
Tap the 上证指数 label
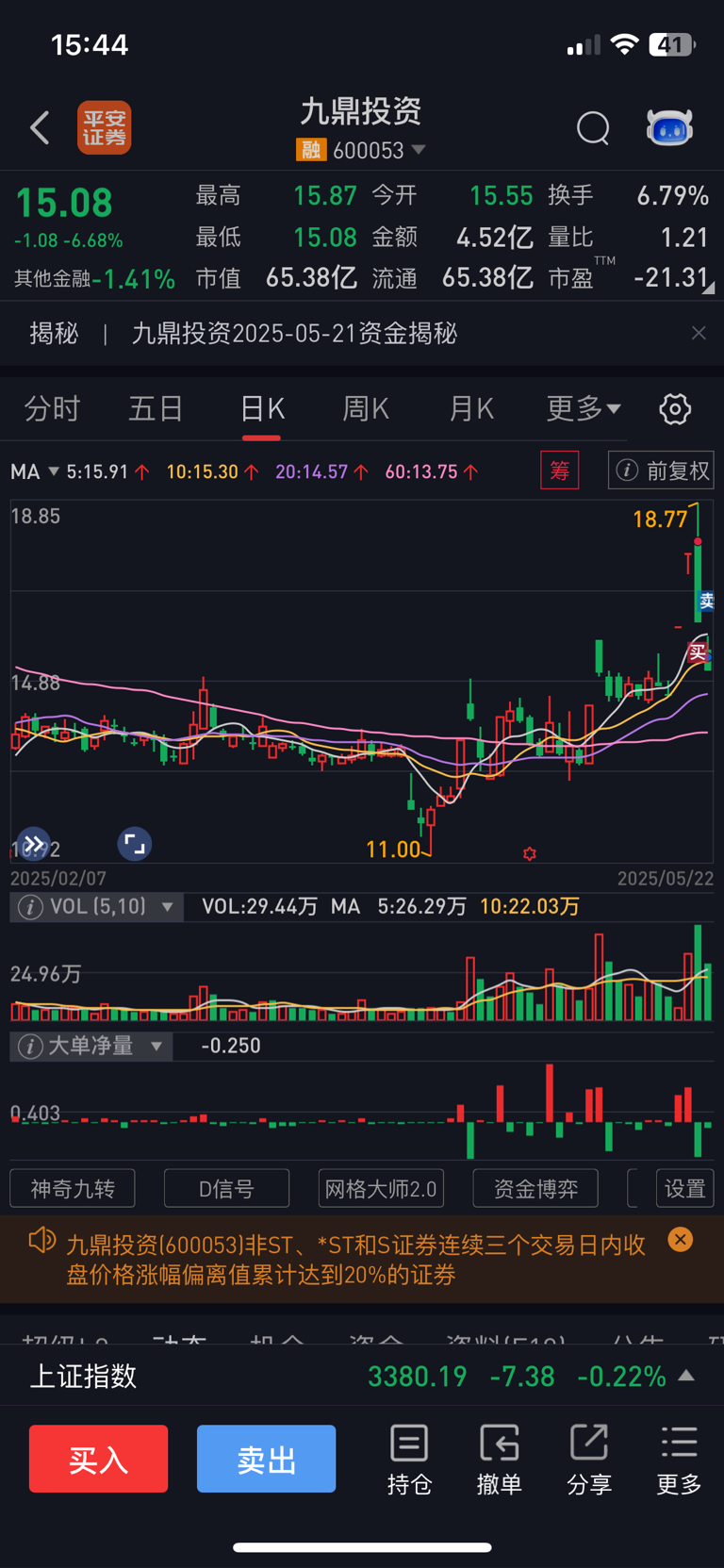(x=83, y=1376)
